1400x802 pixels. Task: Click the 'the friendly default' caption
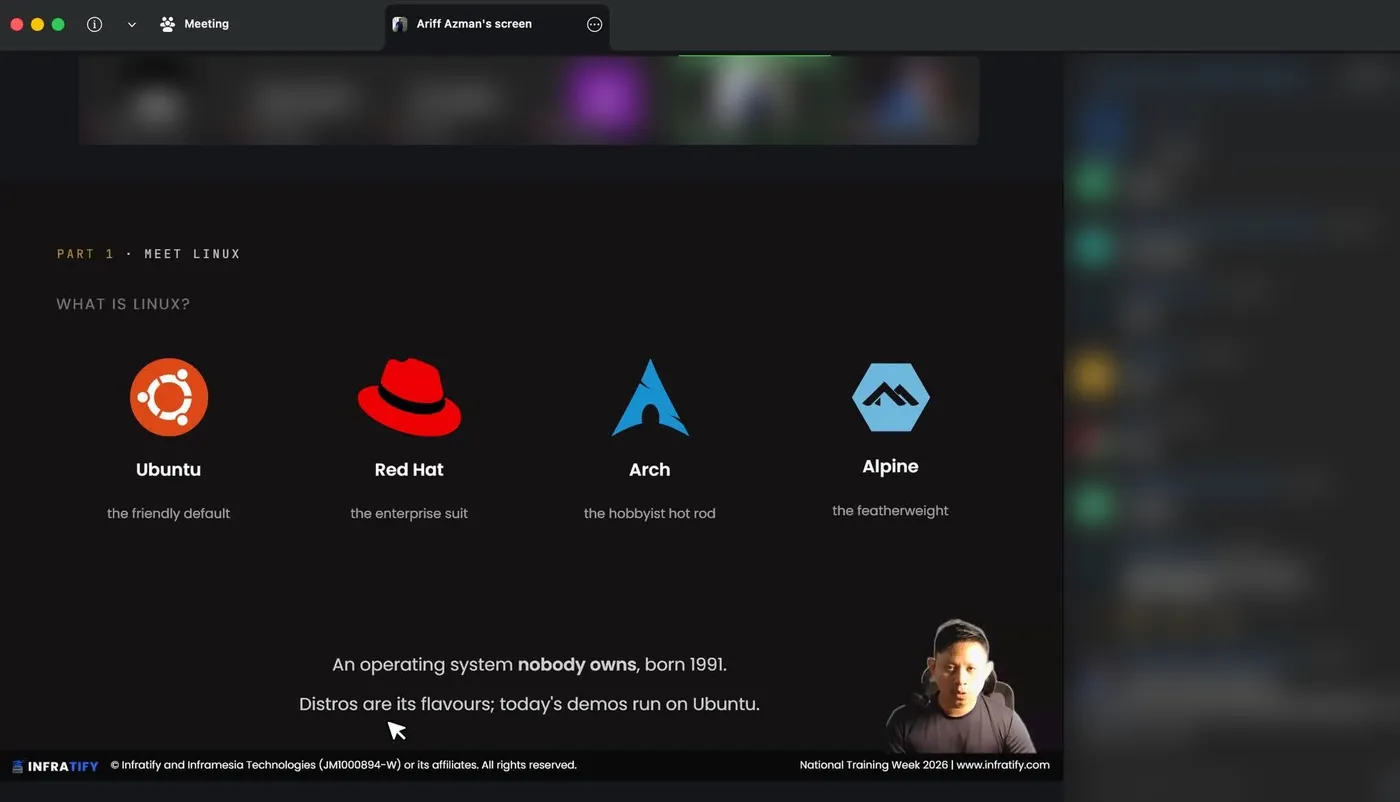[x=169, y=513]
